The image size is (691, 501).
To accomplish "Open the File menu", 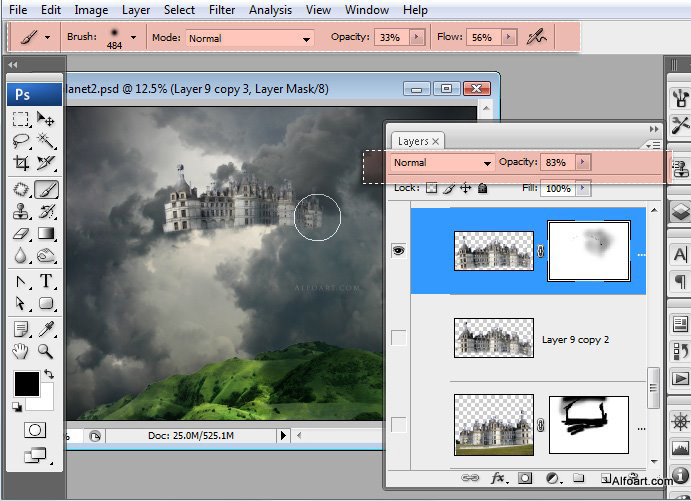I will 18,10.
